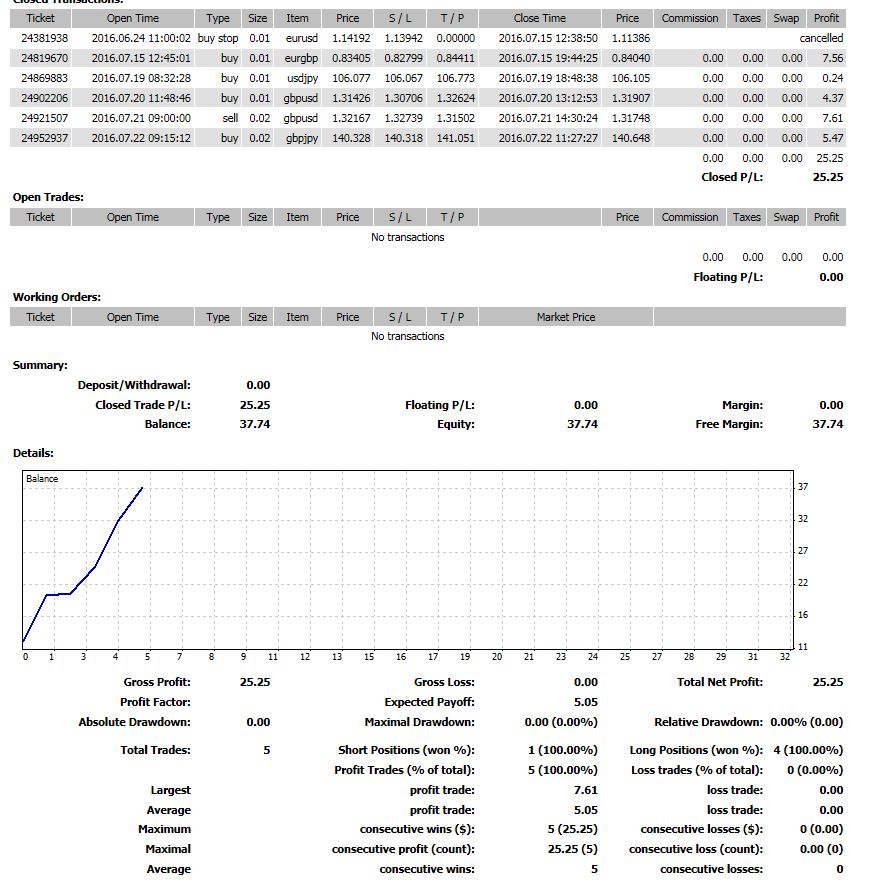Image resolution: width=872 pixels, height=889 pixels.
Task: Click the usdjpy trade item cell
Action: coord(301,78)
